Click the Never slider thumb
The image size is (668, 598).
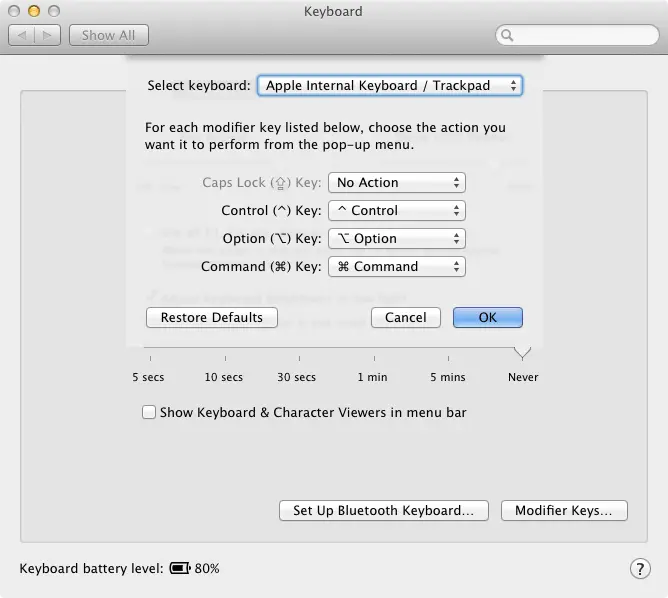(x=521, y=353)
